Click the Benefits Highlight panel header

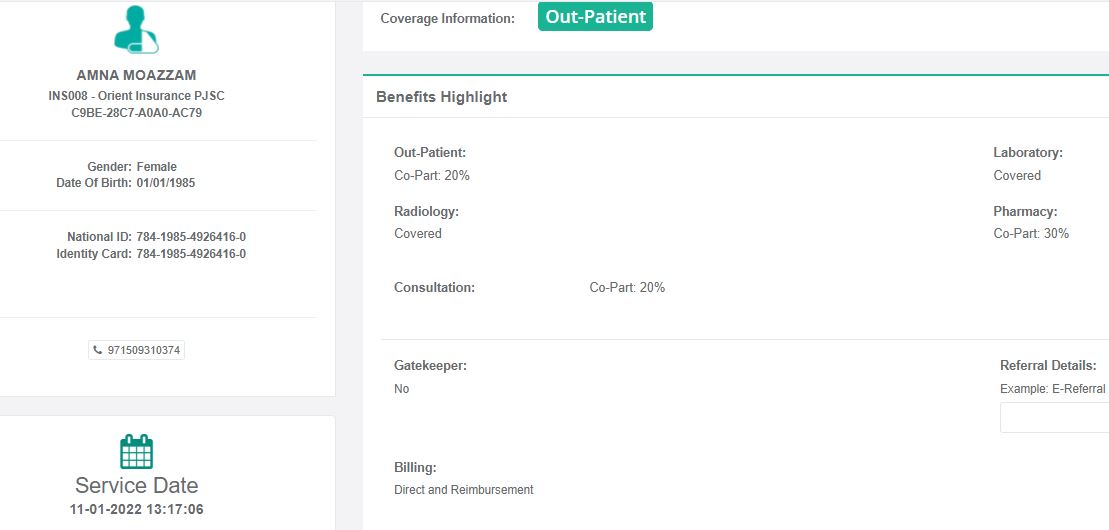tap(442, 97)
